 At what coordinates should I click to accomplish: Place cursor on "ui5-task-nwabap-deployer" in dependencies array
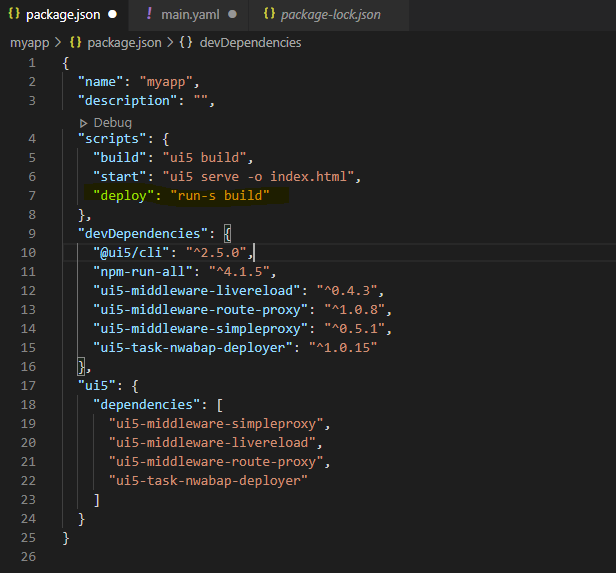point(208,480)
